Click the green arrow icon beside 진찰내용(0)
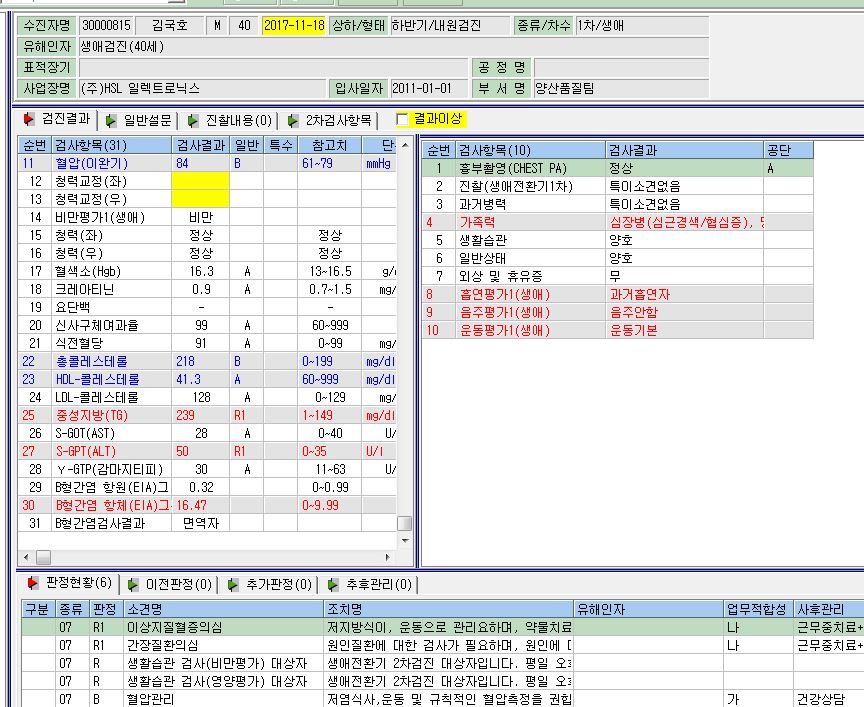The width and height of the screenshot is (864, 707). (x=192, y=120)
